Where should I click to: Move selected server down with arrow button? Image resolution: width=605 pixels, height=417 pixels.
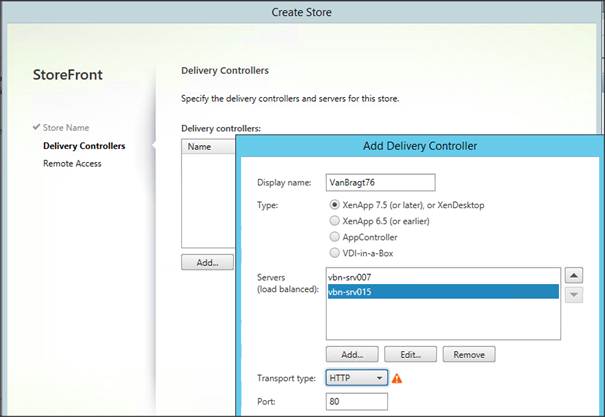[x=574, y=295]
